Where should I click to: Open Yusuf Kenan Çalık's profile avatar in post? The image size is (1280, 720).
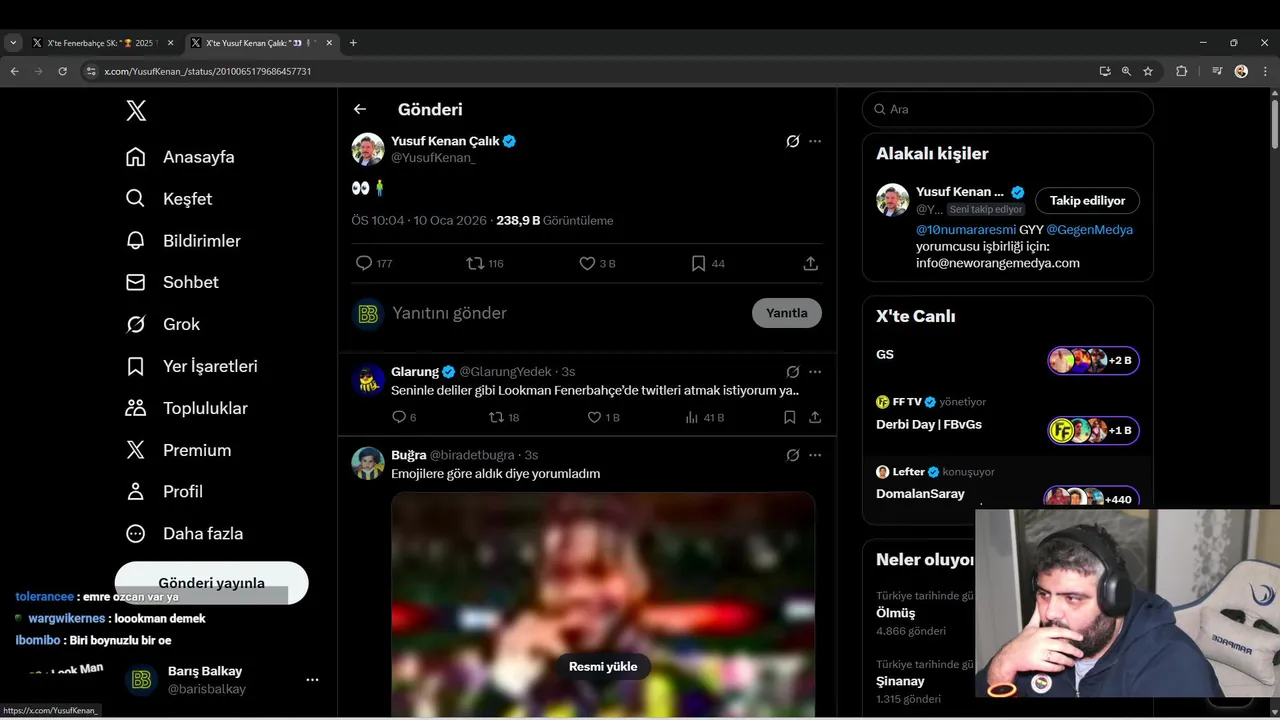368,149
